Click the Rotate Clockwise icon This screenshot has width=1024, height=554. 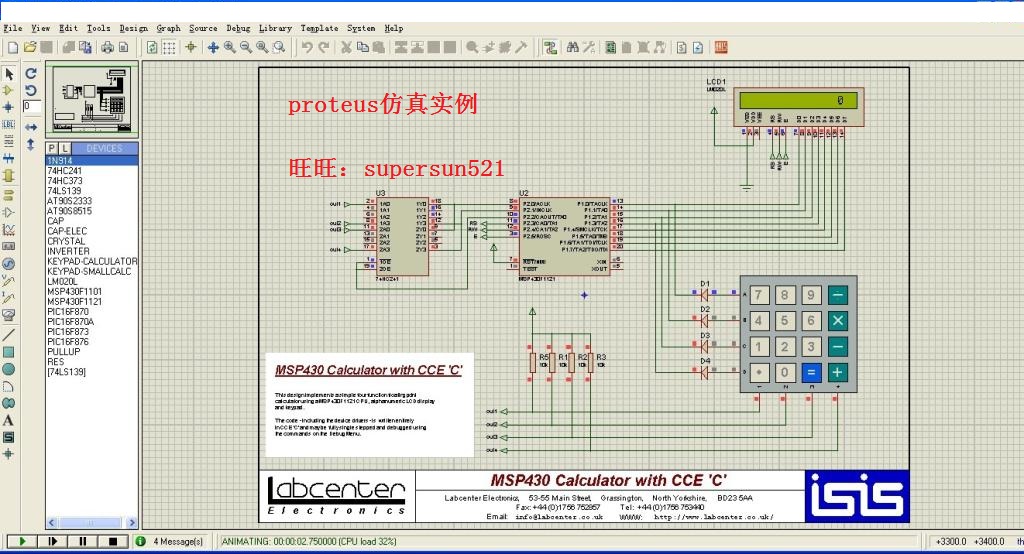[x=31, y=73]
